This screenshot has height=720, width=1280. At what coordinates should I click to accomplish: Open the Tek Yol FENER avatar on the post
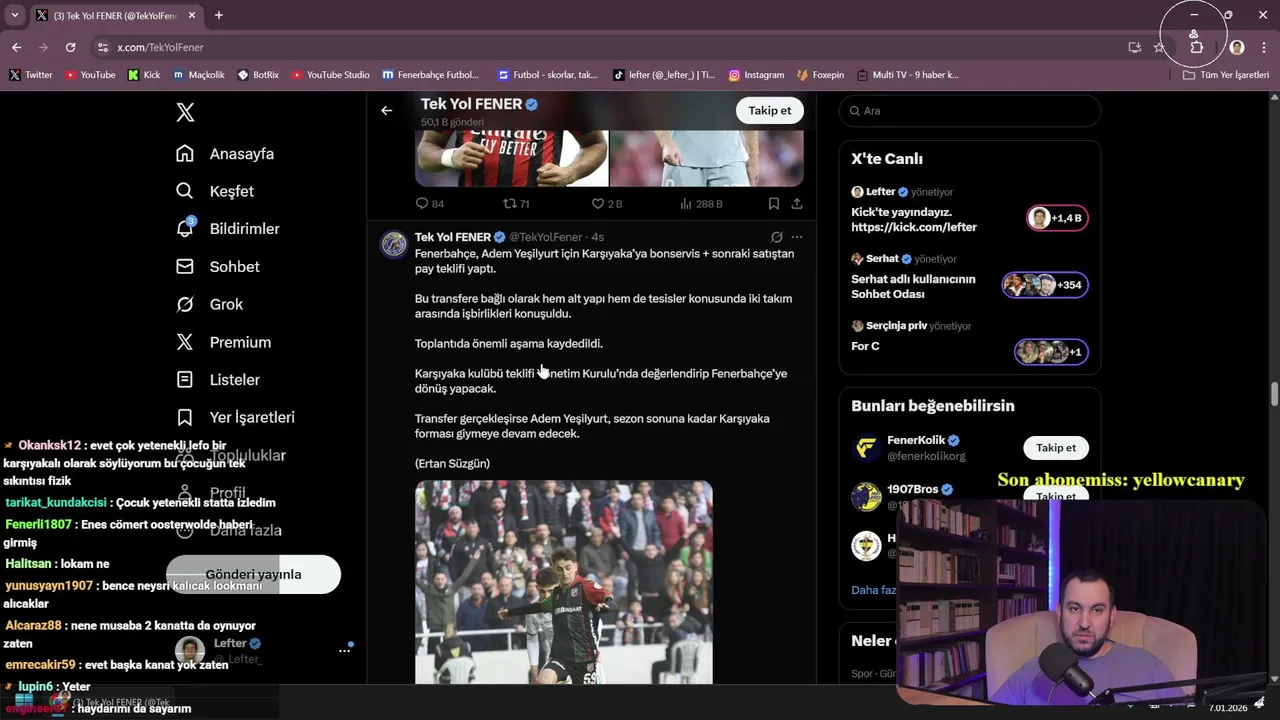coord(394,244)
